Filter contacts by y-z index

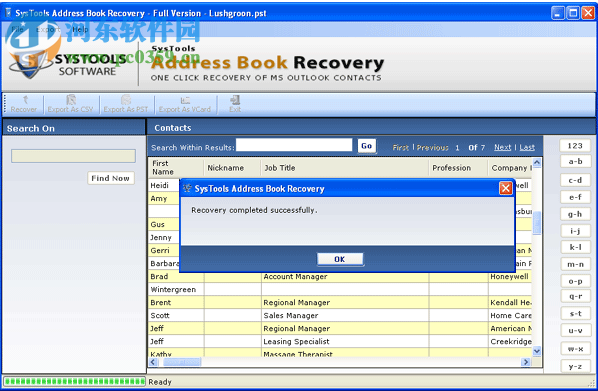tap(575, 367)
